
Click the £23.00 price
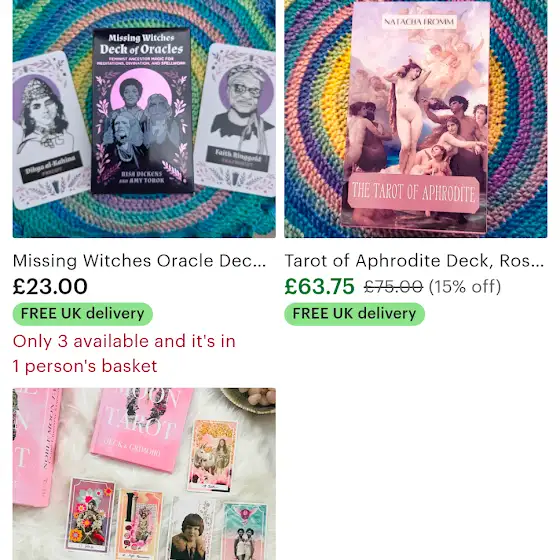[x=50, y=286]
